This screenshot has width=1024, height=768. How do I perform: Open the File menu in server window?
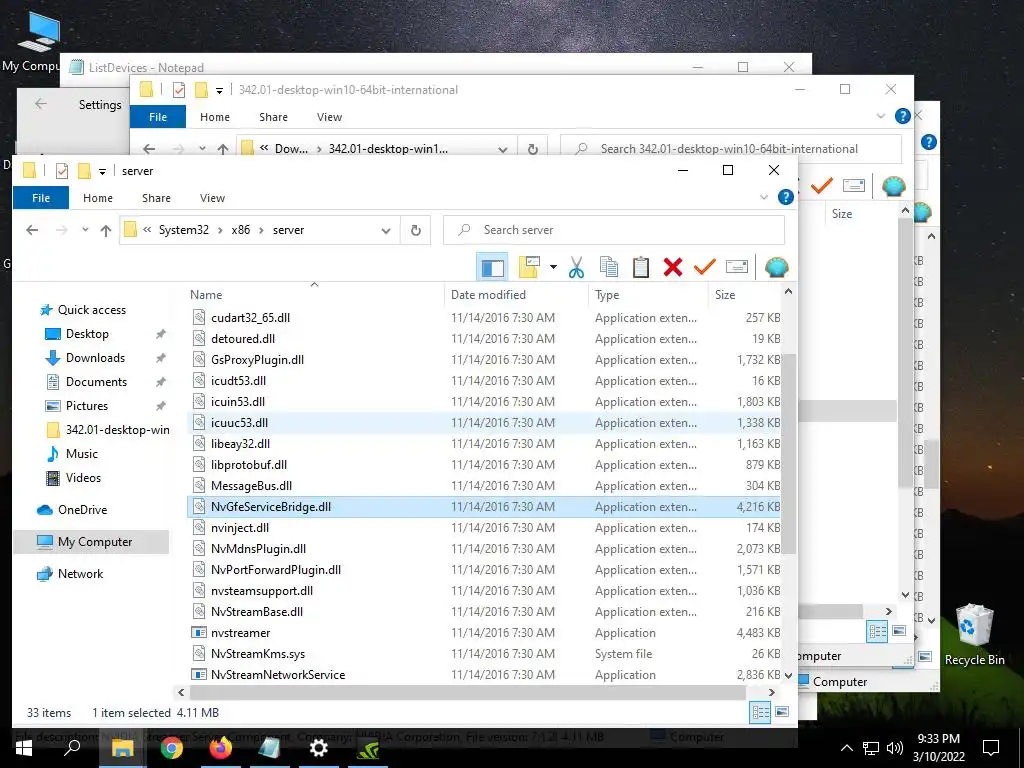coord(41,198)
